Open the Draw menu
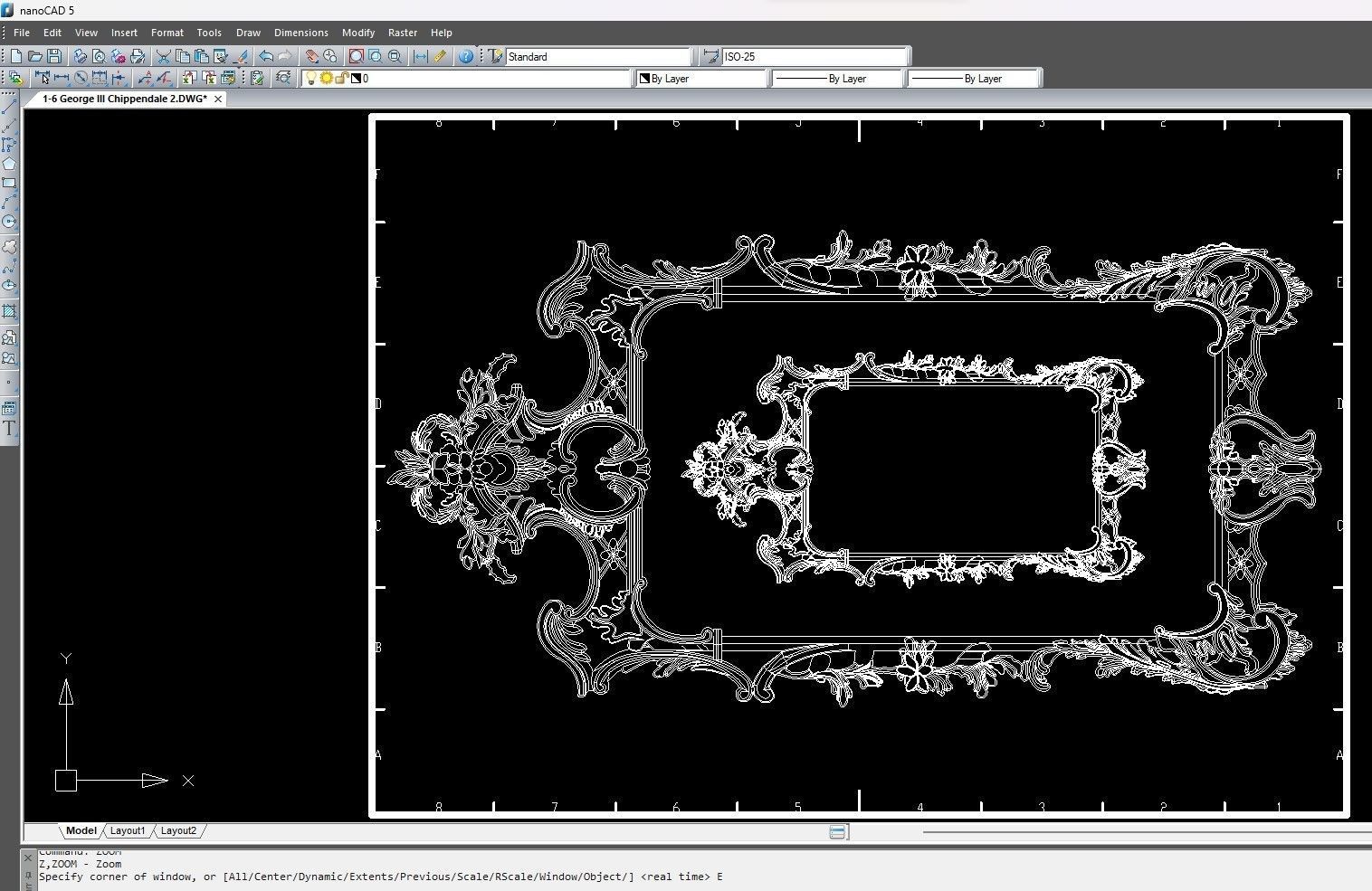This screenshot has width=1372, height=891. [x=248, y=33]
